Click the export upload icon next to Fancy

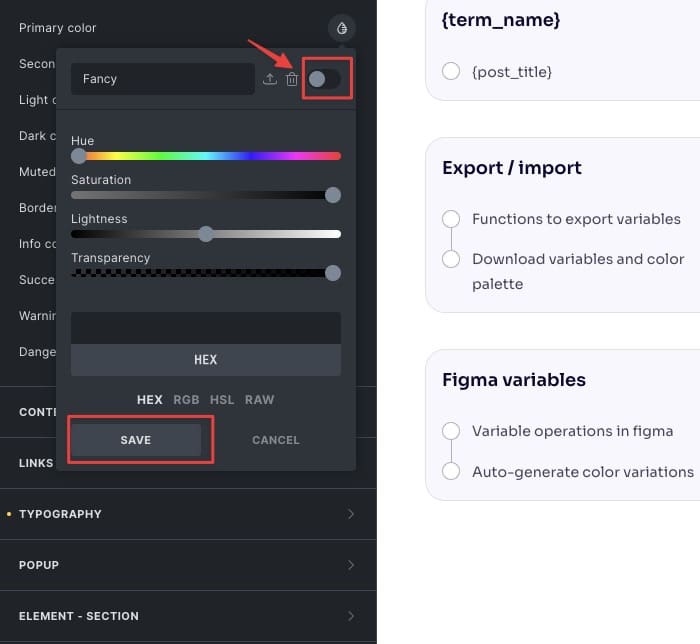pyautogui.click(x=270, y=79)
